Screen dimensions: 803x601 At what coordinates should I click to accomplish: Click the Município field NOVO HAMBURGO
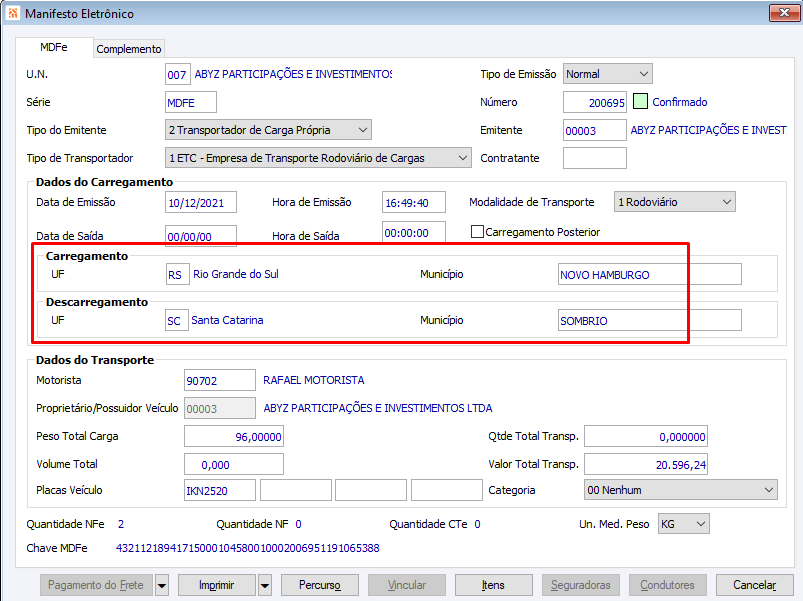[650, 274]
